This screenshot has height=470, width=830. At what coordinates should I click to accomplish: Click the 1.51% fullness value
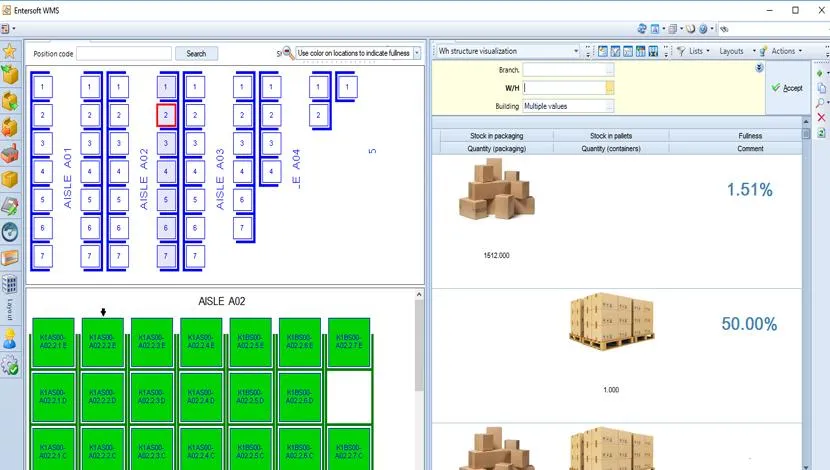(x=750, y=189)
